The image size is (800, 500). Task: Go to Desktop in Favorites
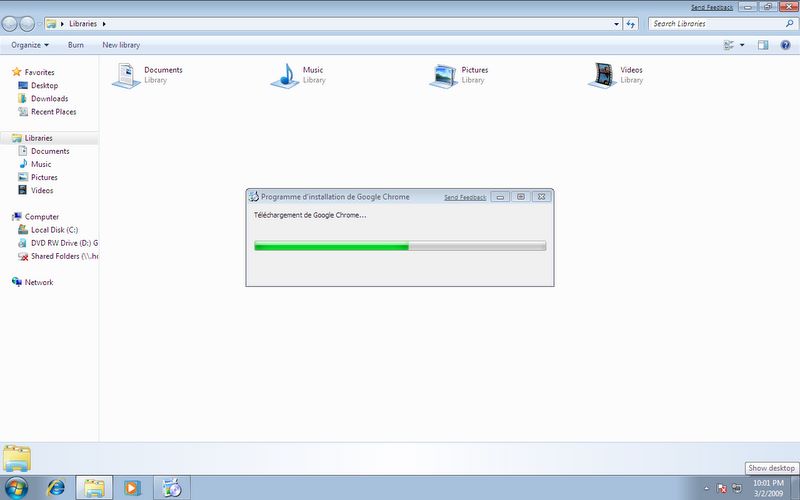(x=44, y=85)
